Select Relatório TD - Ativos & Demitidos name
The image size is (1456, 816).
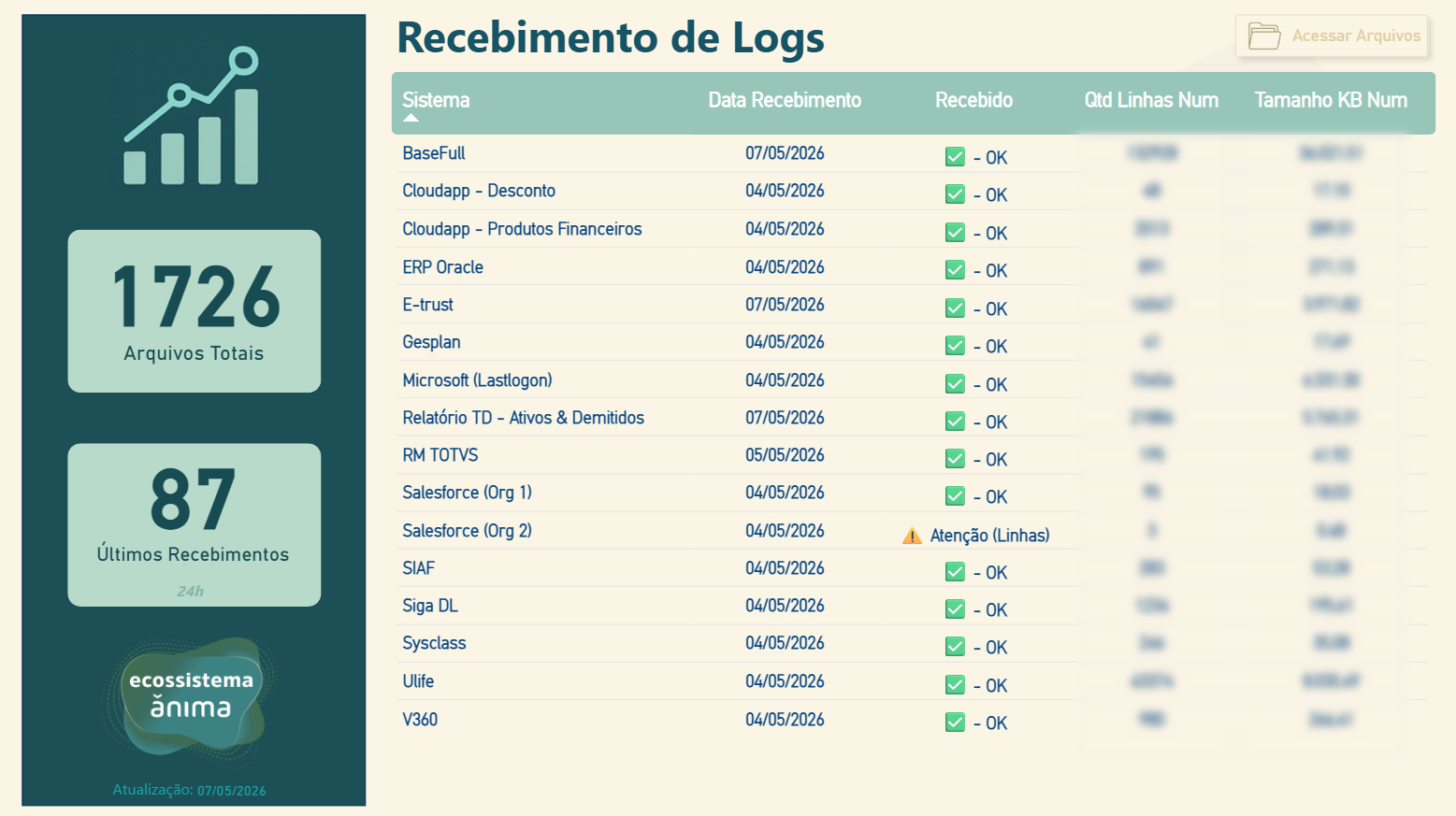(523, 418)
